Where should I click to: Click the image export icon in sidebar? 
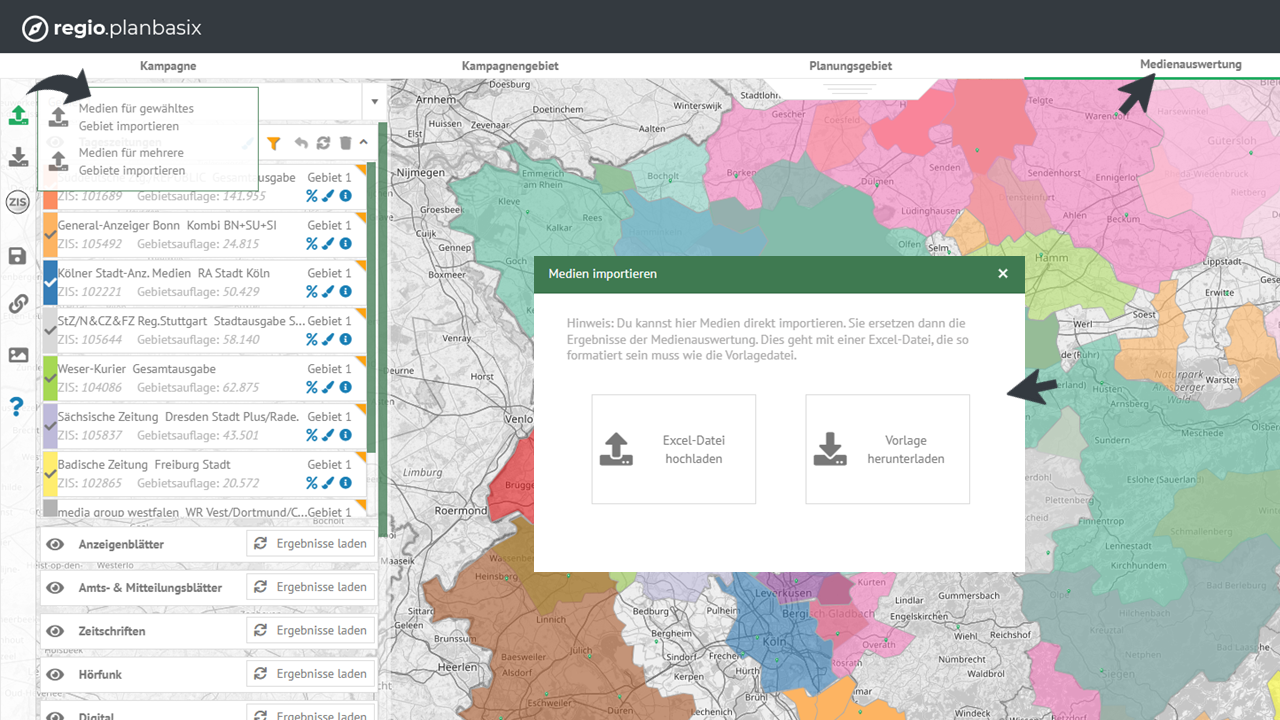(x=18, y=355)
